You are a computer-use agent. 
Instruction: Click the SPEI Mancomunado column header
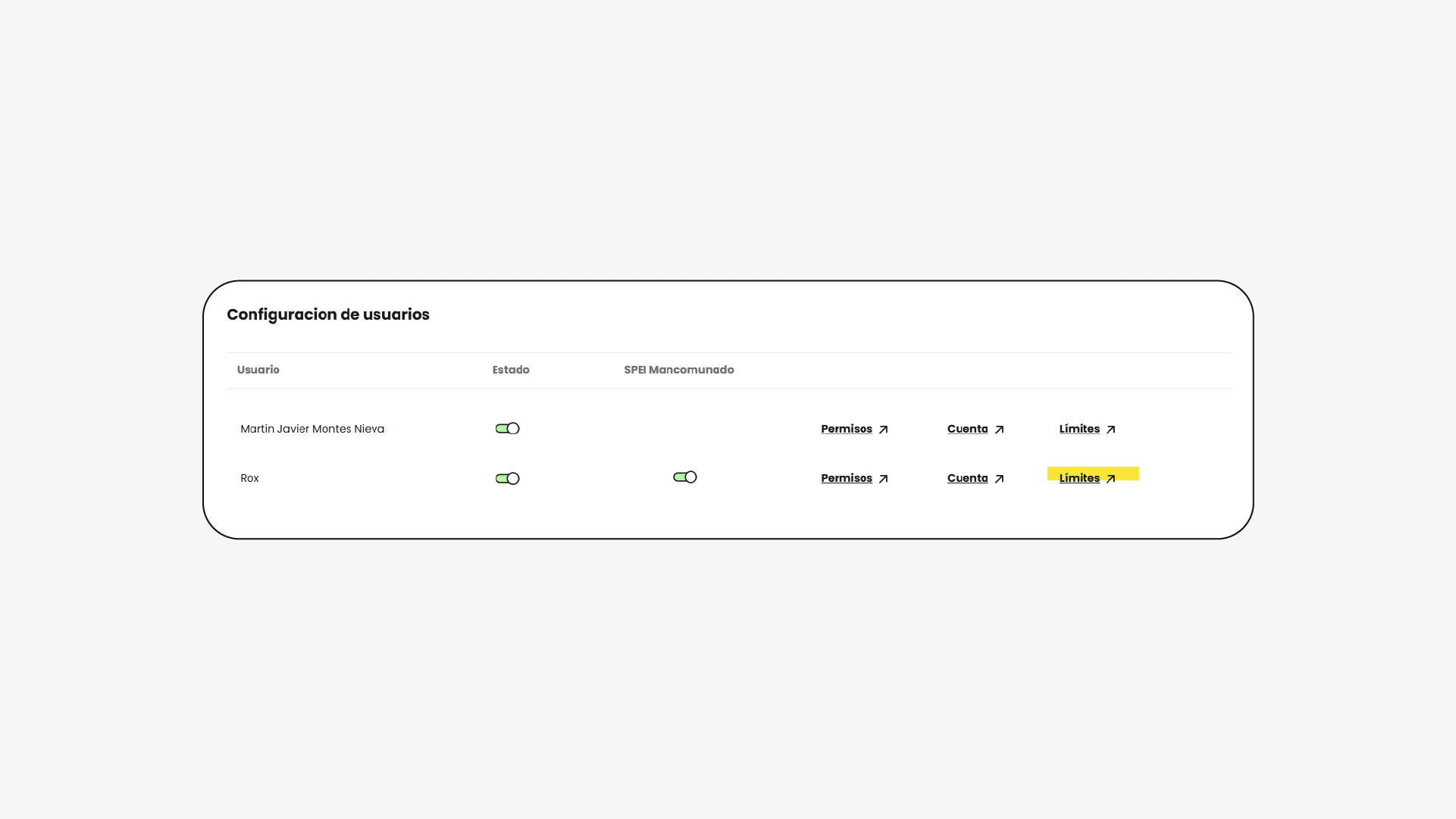point(678,370)
